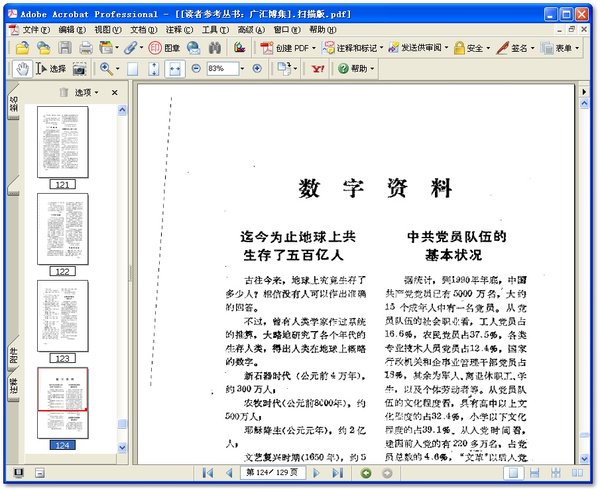Switch to Continuous page layout
The height and width of the screenshot is (491, 600).
click(535, 473)
